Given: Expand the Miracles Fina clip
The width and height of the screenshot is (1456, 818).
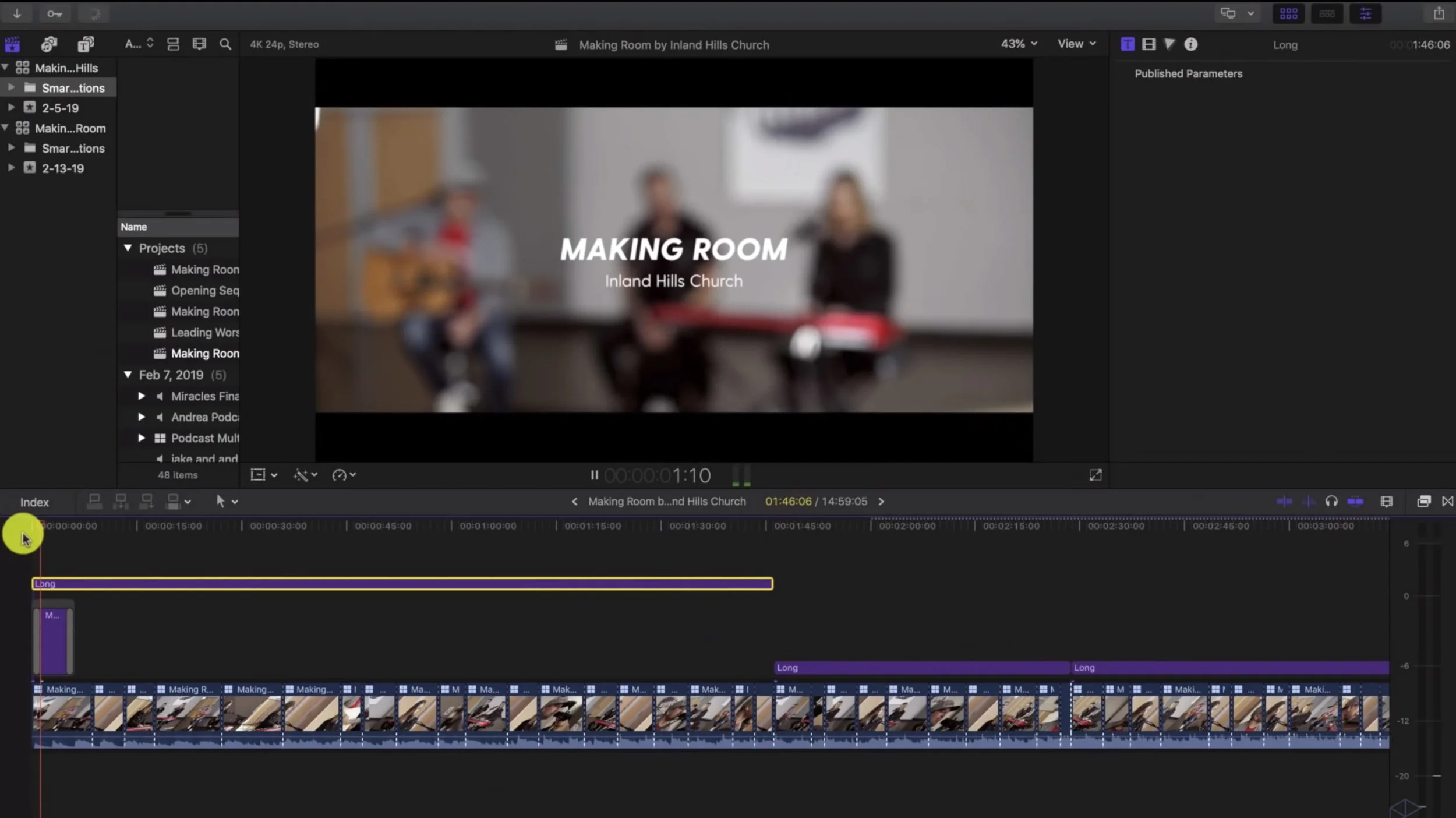Looking at the screenshot, I should [x=142, y=396].
